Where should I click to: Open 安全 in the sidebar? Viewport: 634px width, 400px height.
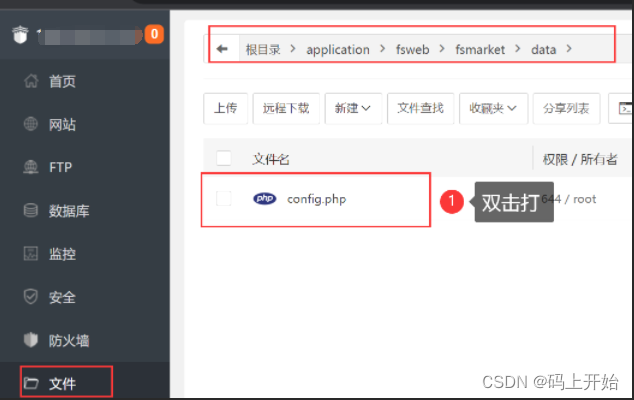62,297
